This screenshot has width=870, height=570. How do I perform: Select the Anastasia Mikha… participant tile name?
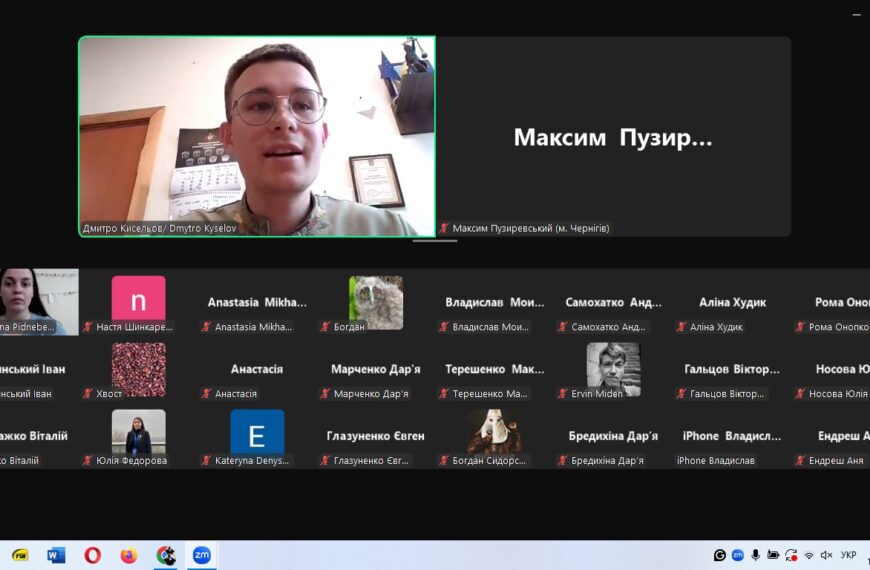257,302
